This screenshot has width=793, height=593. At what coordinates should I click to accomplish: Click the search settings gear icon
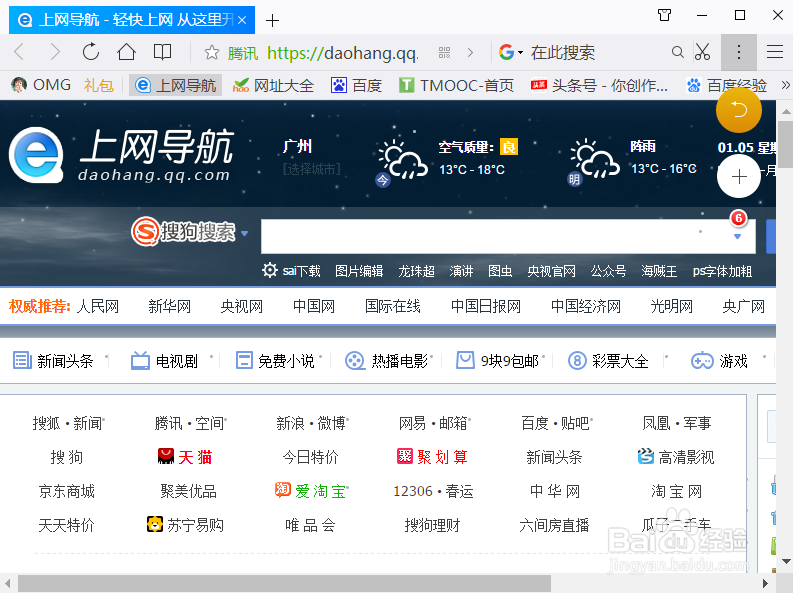[x=270, y=270]
